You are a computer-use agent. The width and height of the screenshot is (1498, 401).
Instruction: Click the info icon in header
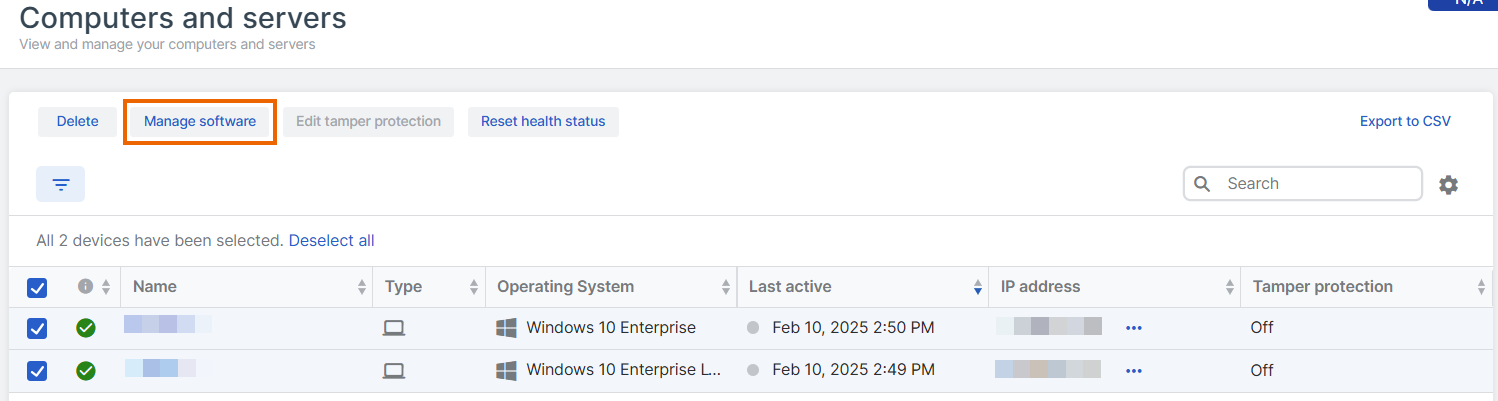click(x=85, y=287)
